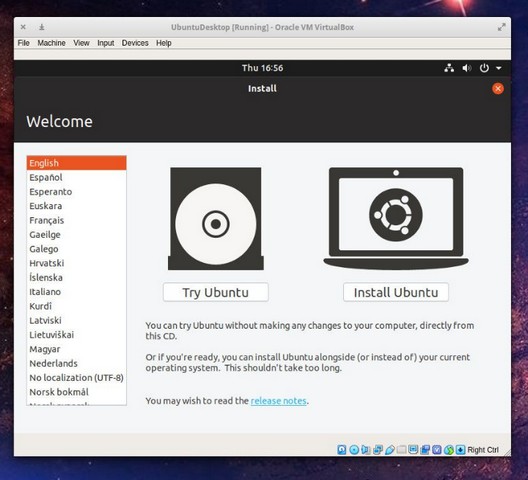Click the recording indicator in status bar
The height and width of the screenshot is (480, 528).
[425, 450]
